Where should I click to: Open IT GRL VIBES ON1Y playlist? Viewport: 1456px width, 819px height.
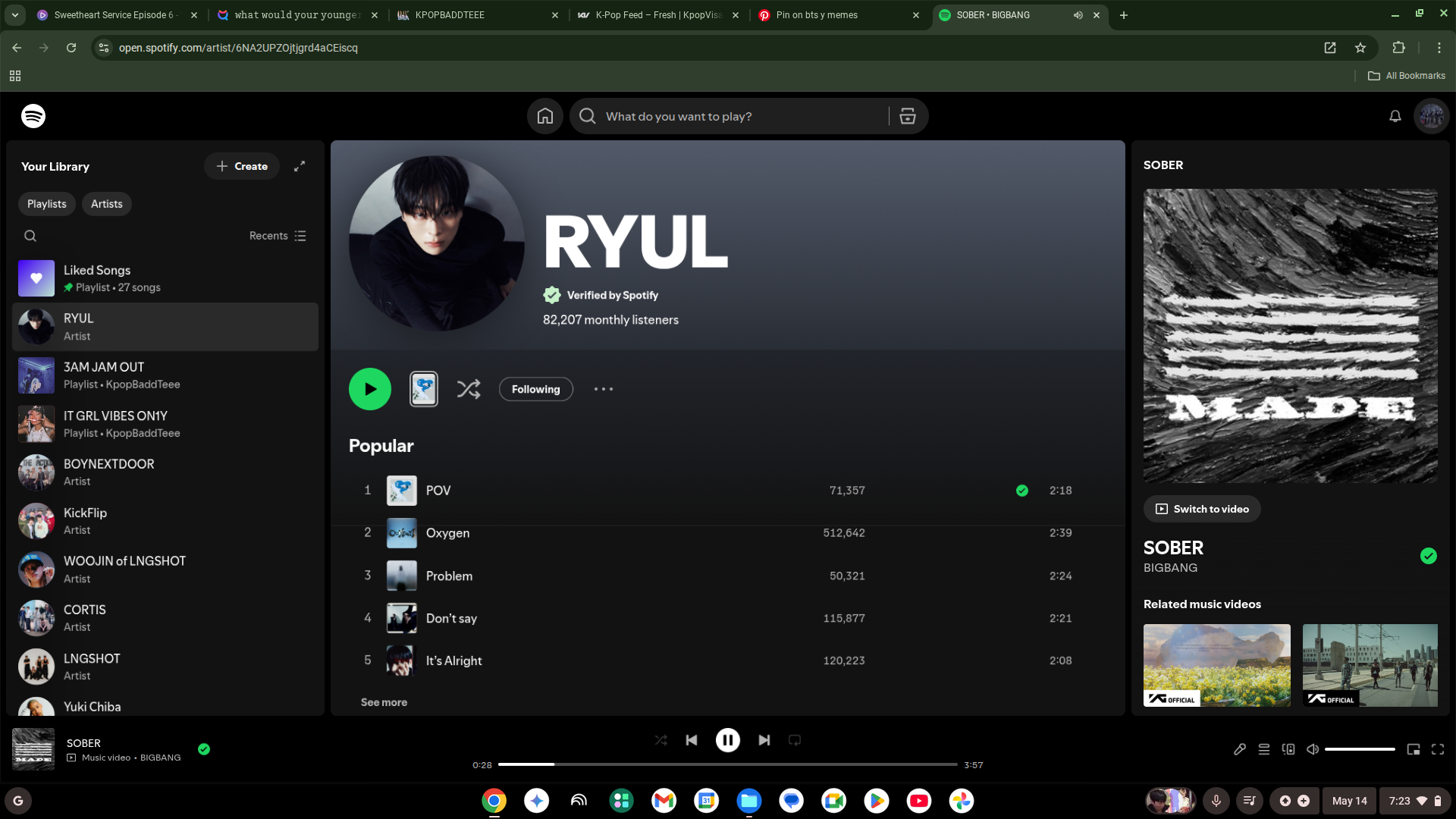point(165,424)
